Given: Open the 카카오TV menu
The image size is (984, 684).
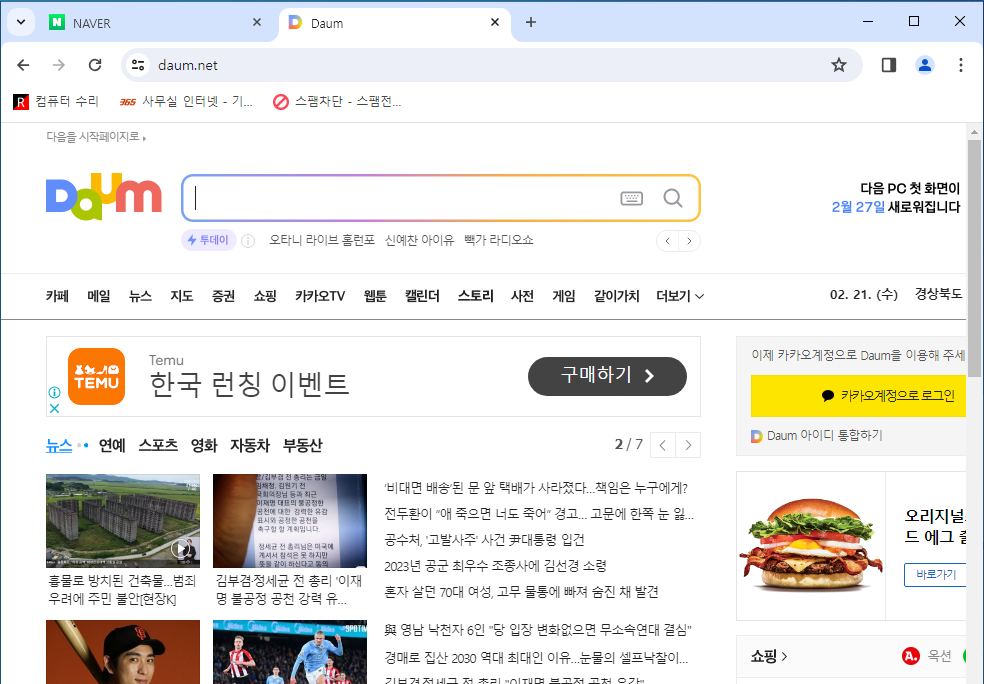Looking at the screenshot, I should tap(320, 296).
